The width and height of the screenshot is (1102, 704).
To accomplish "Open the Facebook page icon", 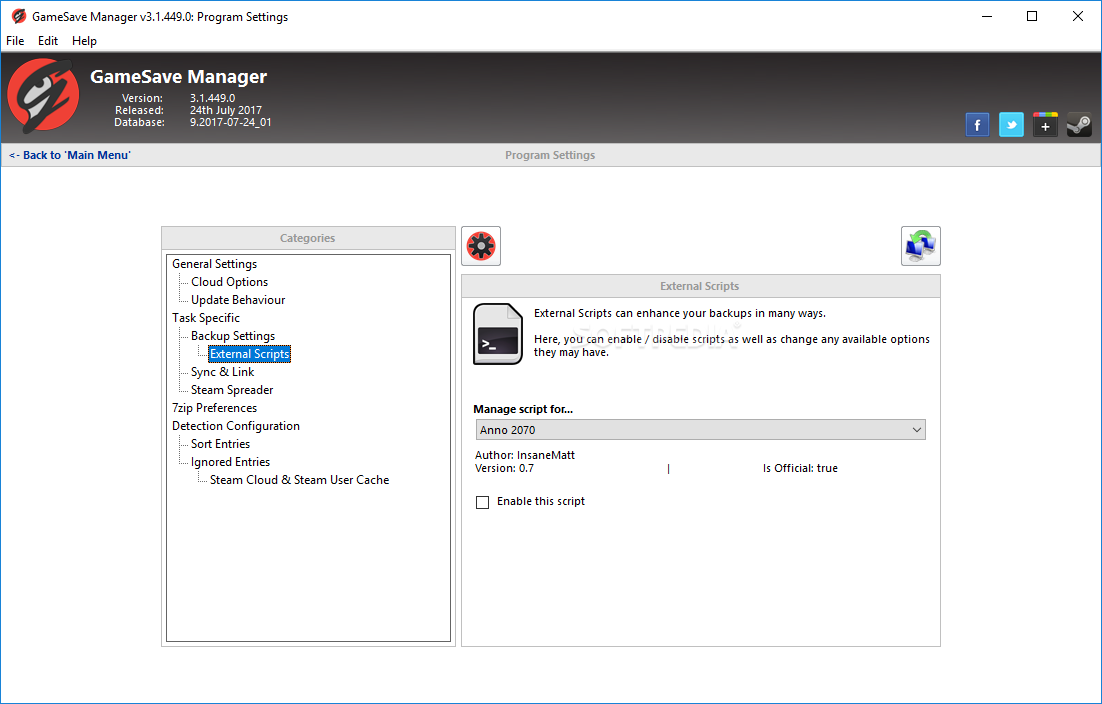I will pyautogui.click(x=977, y=125).
